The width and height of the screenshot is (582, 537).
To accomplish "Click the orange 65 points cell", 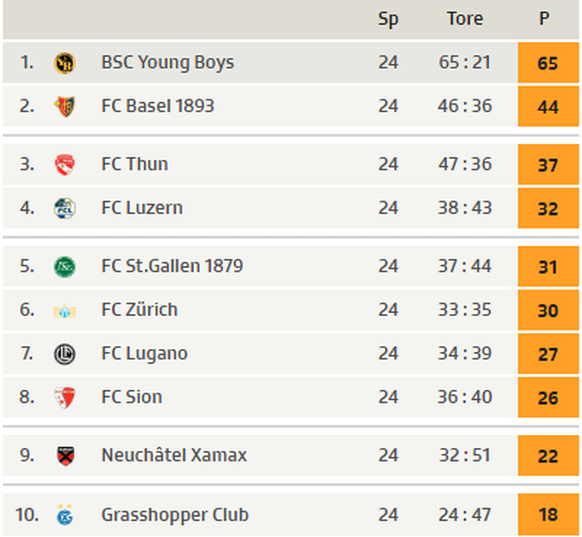I will [548, 63].
